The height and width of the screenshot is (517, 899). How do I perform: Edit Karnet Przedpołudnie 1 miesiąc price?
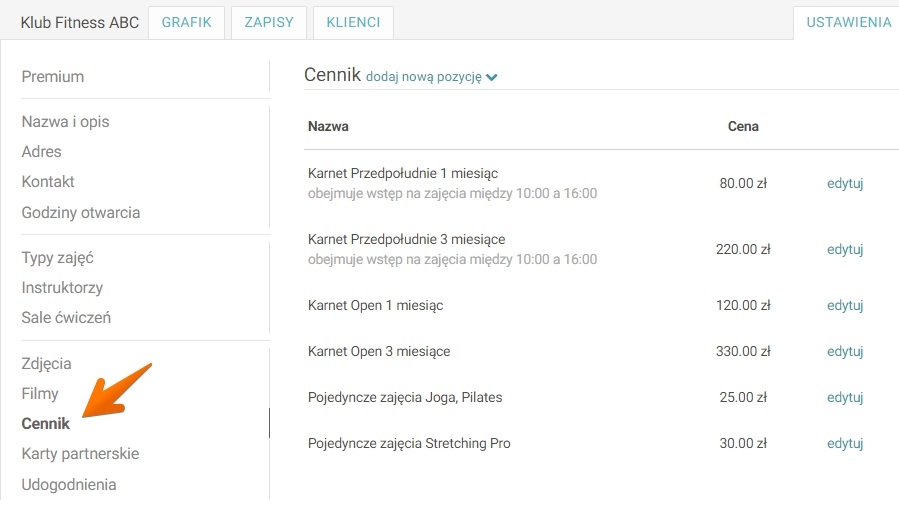844,183
